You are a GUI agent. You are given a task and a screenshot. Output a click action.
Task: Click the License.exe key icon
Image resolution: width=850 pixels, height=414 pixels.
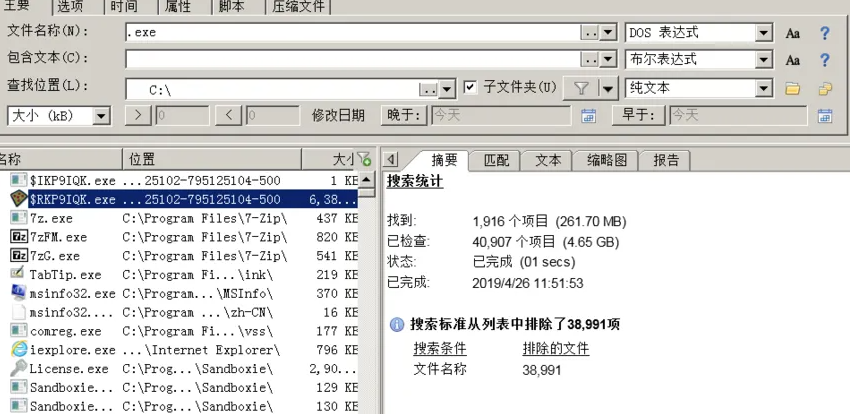(x=19, y=368)
